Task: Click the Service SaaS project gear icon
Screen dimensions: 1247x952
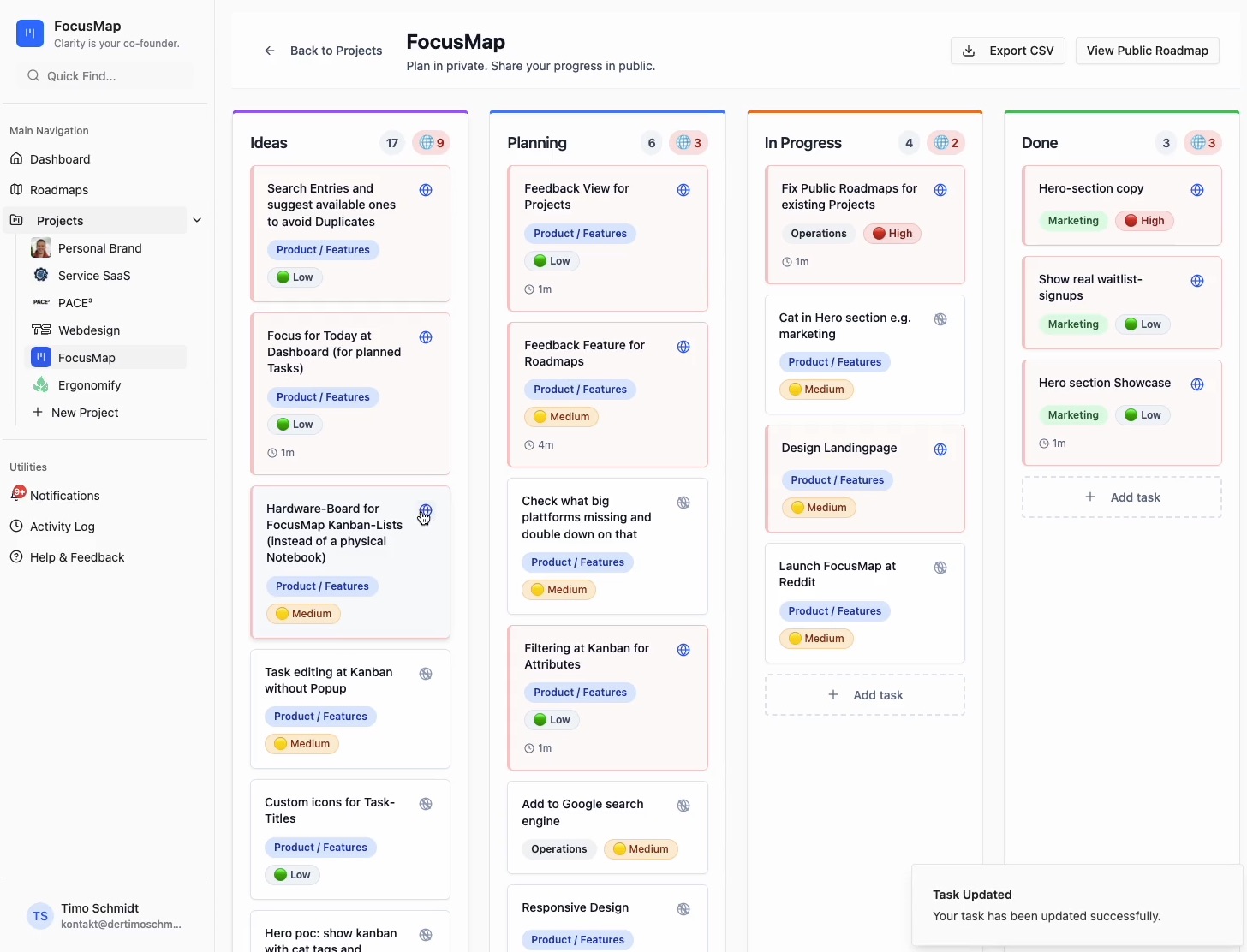Action: tap(41, 276)
